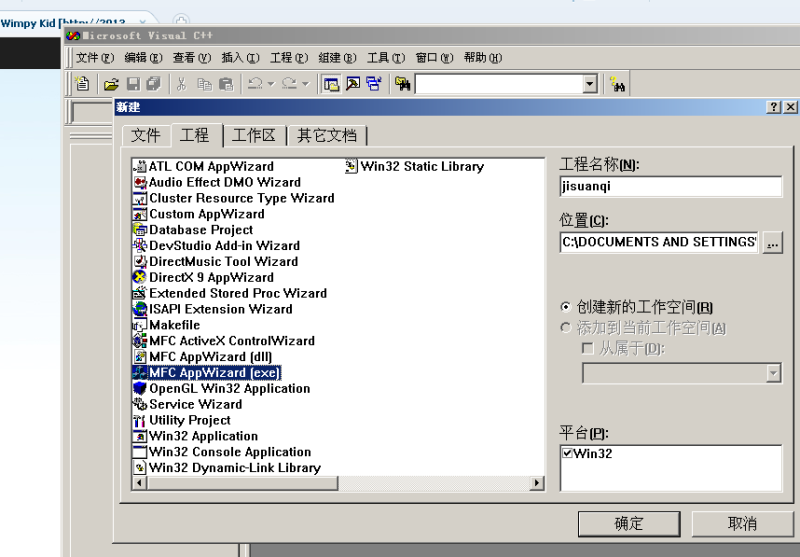Open the 工程(P) menu
Image resolution: width=800 pixels, height=557 pixels.
289,58
